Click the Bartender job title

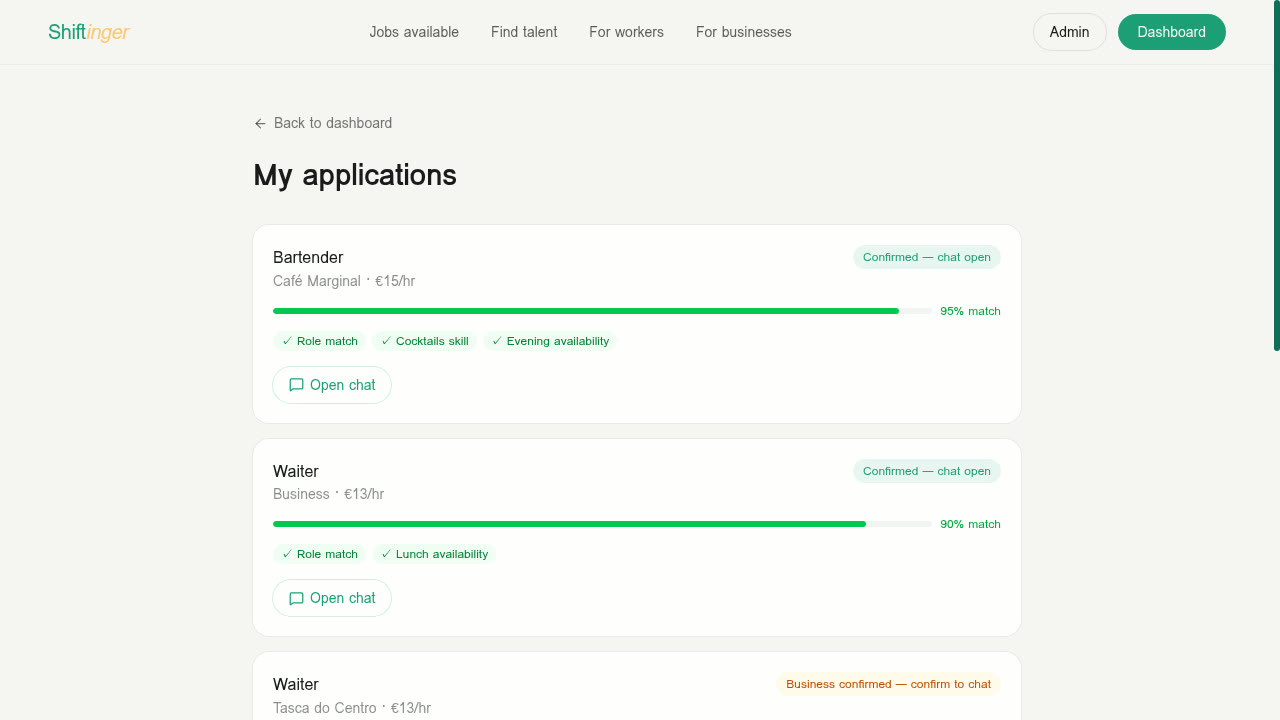pyautogui.click(x=308, y=257)
